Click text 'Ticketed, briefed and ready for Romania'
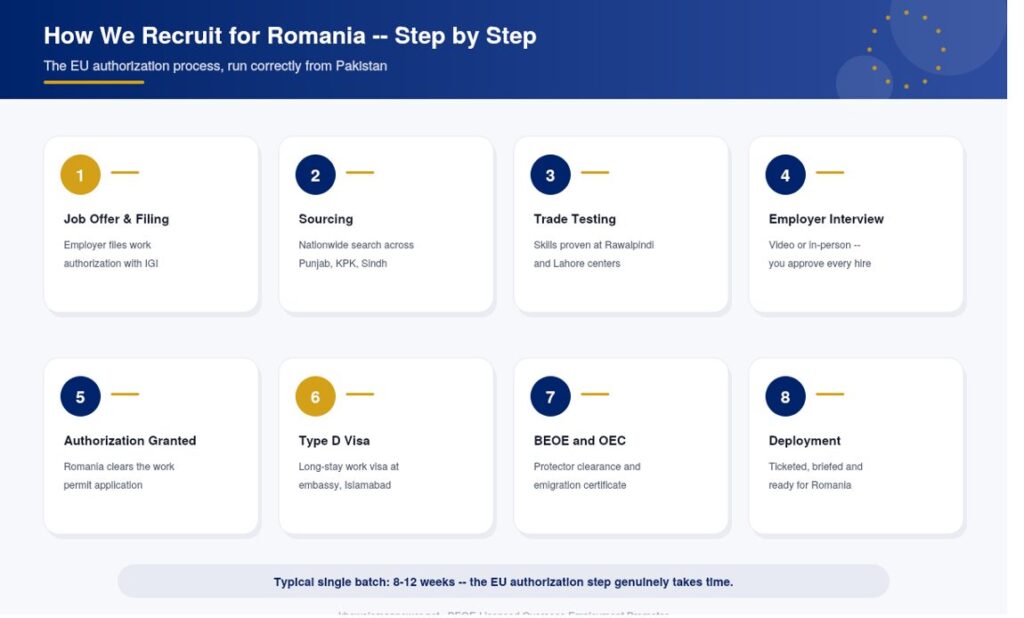The width and height of the screenshot is (1024, 618). pyautogui.click(x=816, y=476)
